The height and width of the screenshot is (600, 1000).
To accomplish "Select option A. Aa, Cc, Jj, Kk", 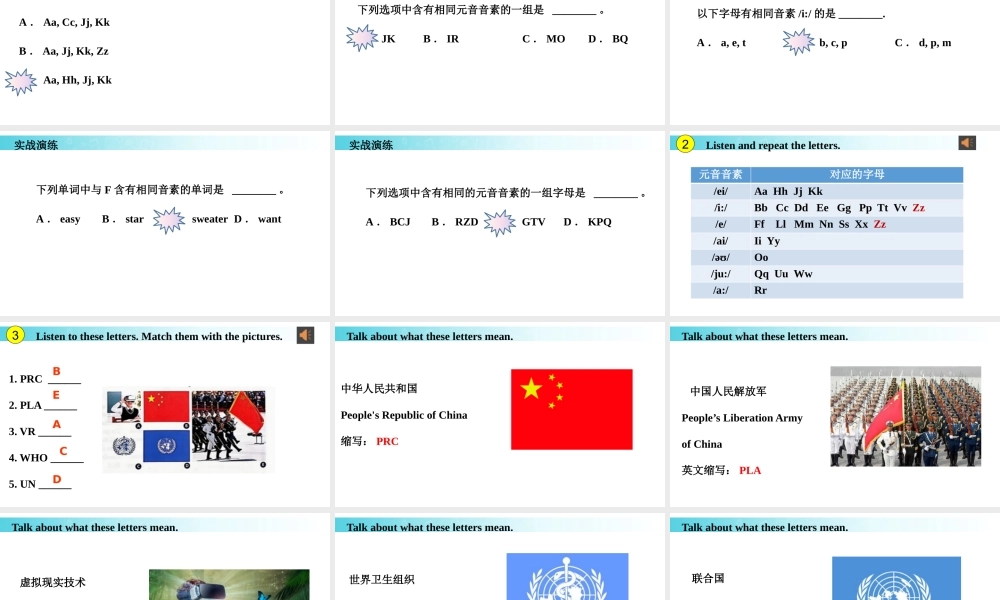I will [64, 22].
